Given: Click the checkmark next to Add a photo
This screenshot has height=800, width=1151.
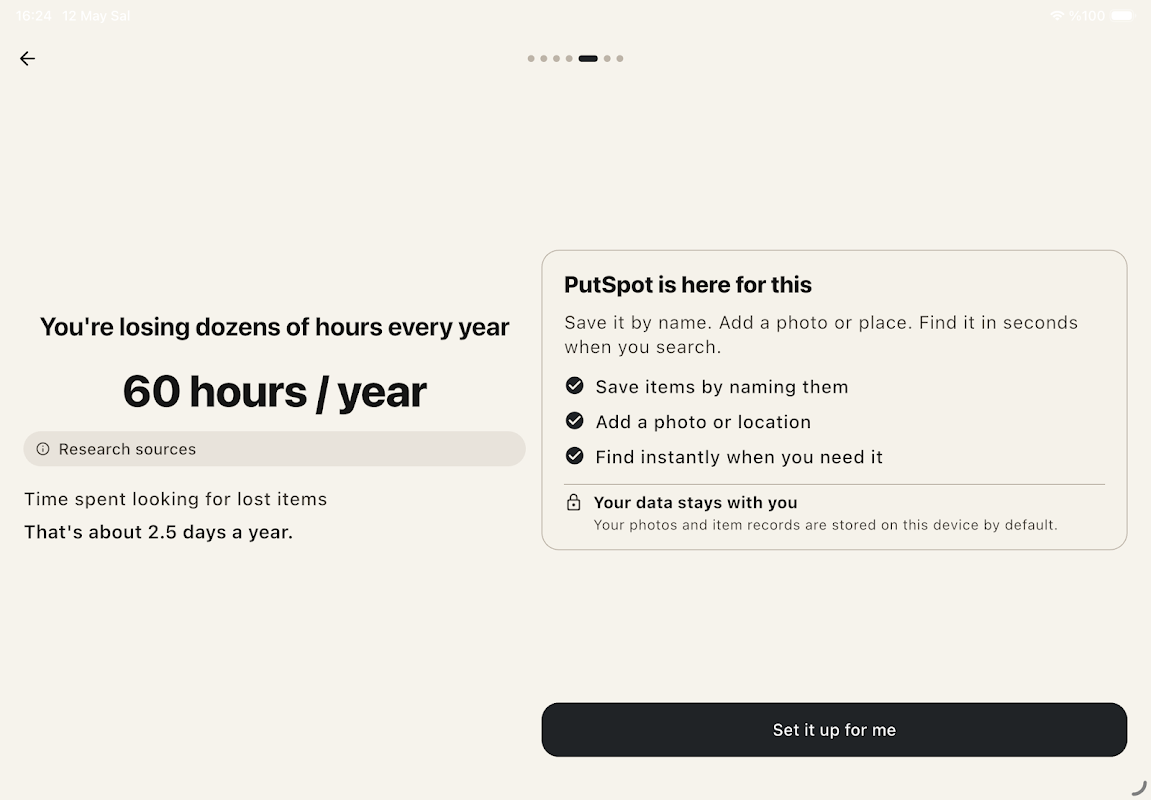Looking at the screenshot, I should pos(575,421).
